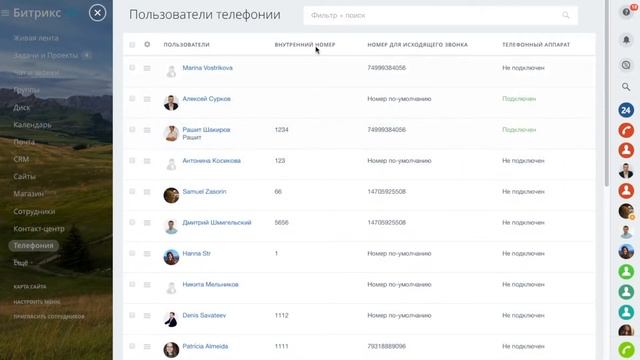The width and height of the screenshot is (640, 360).
Task: Open the Denis Savateev profile link
Action: [204, 315]
